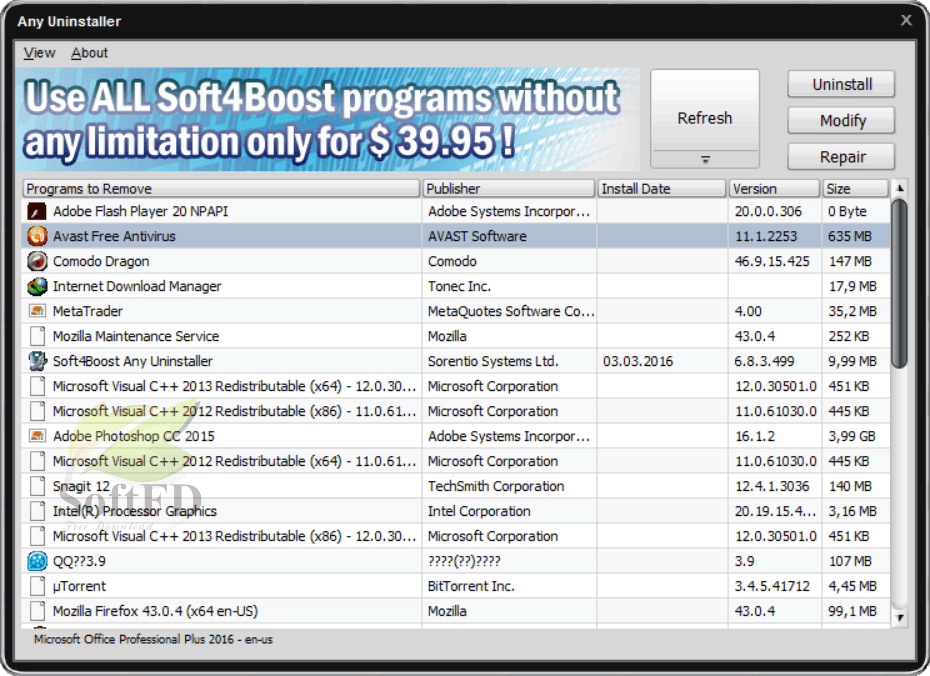The image size is (930, 676).
Task: Click the Soft4Boost Any Uninstaller icon
Action: tap(37, 361)
